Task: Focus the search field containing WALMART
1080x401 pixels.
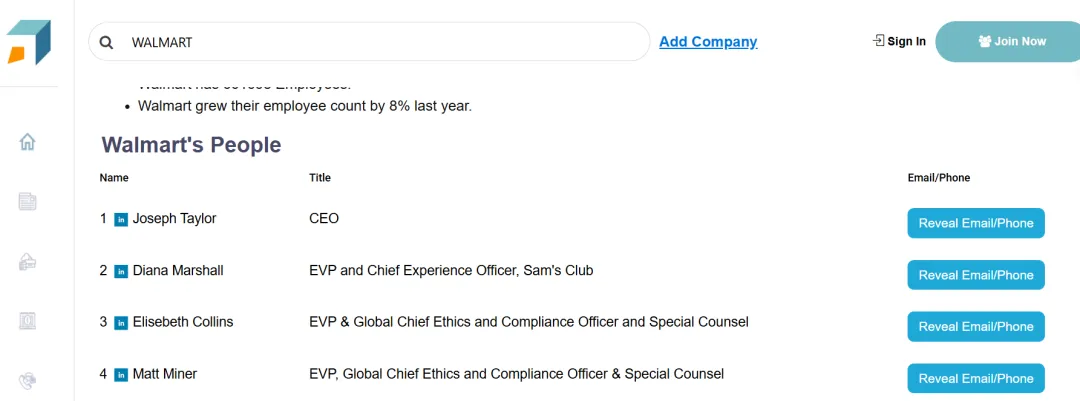Action: [x=380, y=42]
